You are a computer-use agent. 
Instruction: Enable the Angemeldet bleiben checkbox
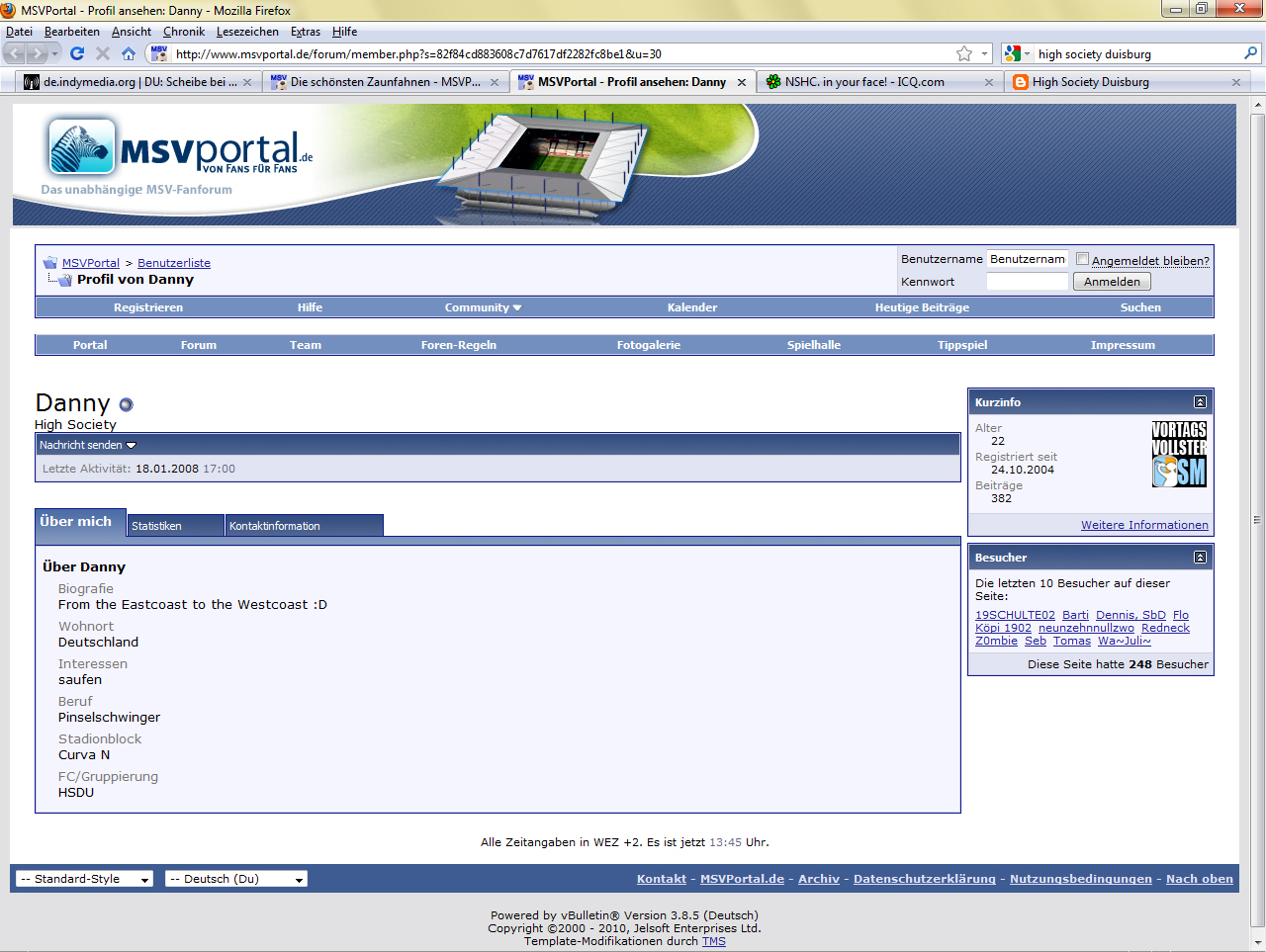1082,259
